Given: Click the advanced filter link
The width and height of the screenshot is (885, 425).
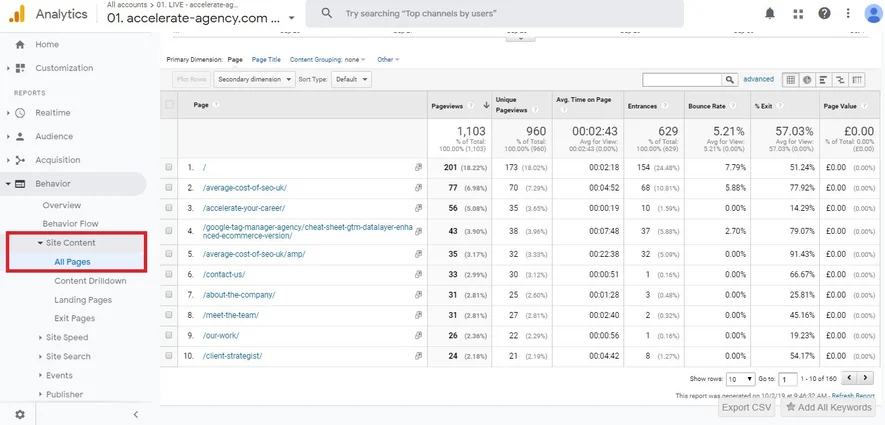Looking at the screenshot, I should 758,80.
